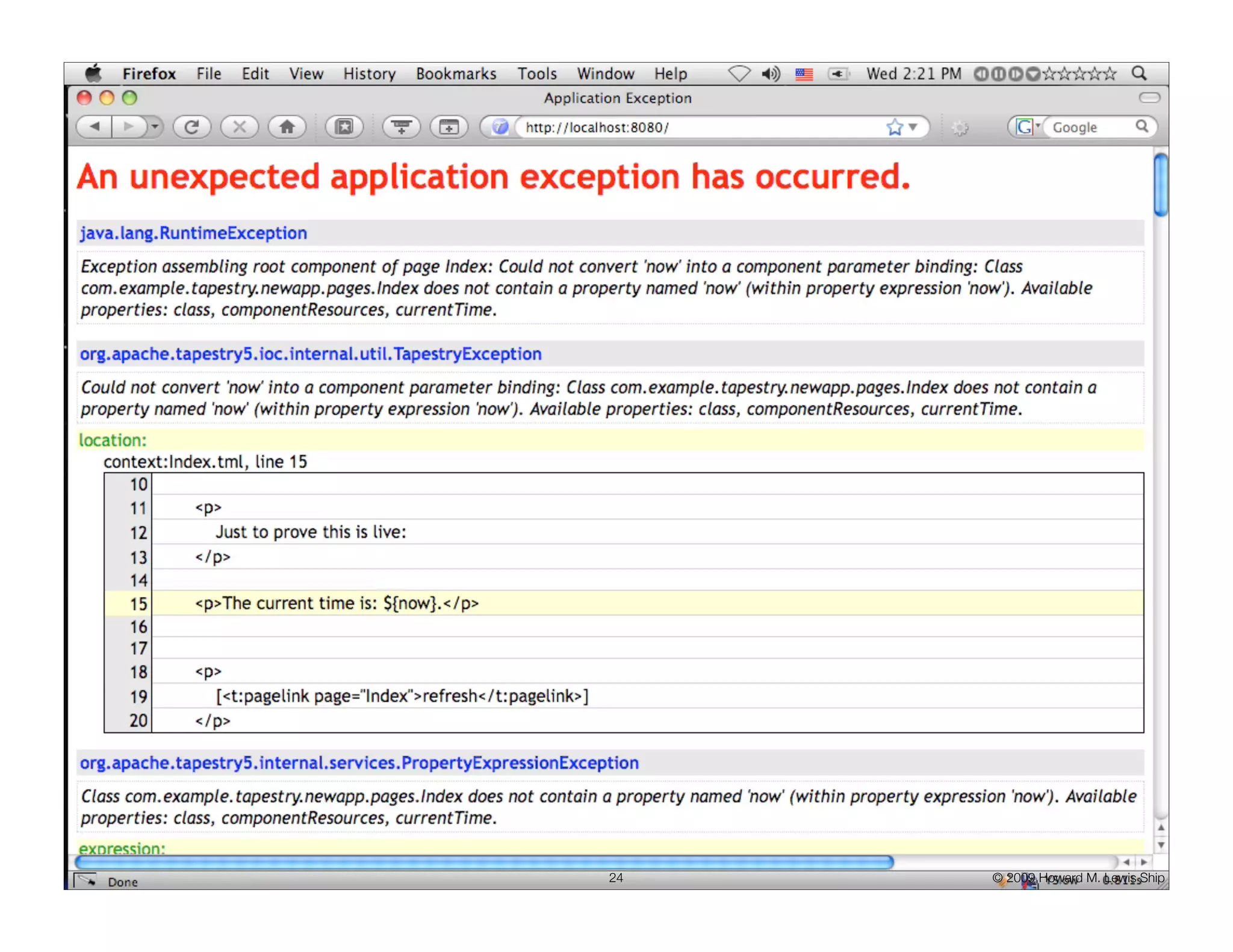This screenshot has height=952, width=1233.
Task: Click the http://localhost:8080/ address field
Action: pos(701,127)
